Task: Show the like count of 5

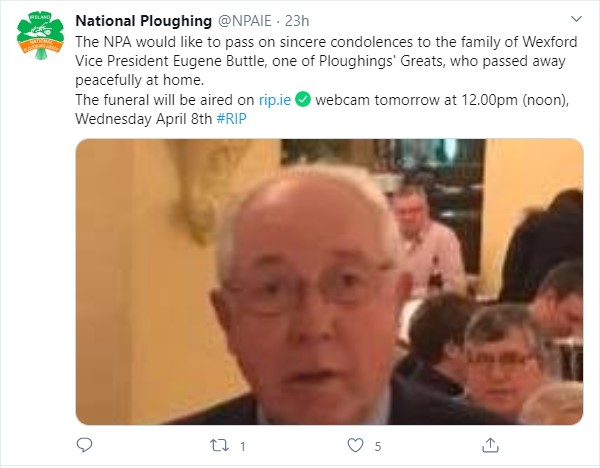Action: (378, 446)
